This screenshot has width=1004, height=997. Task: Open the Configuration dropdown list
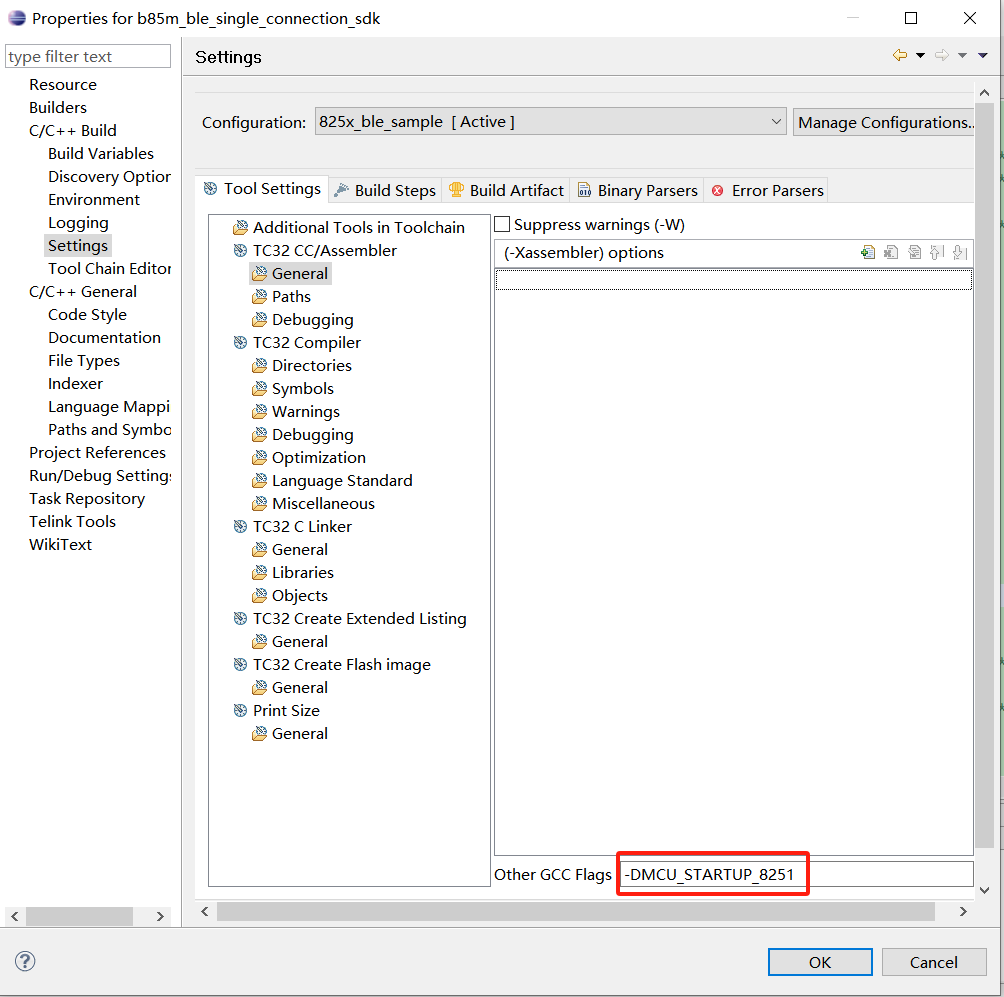778,121
